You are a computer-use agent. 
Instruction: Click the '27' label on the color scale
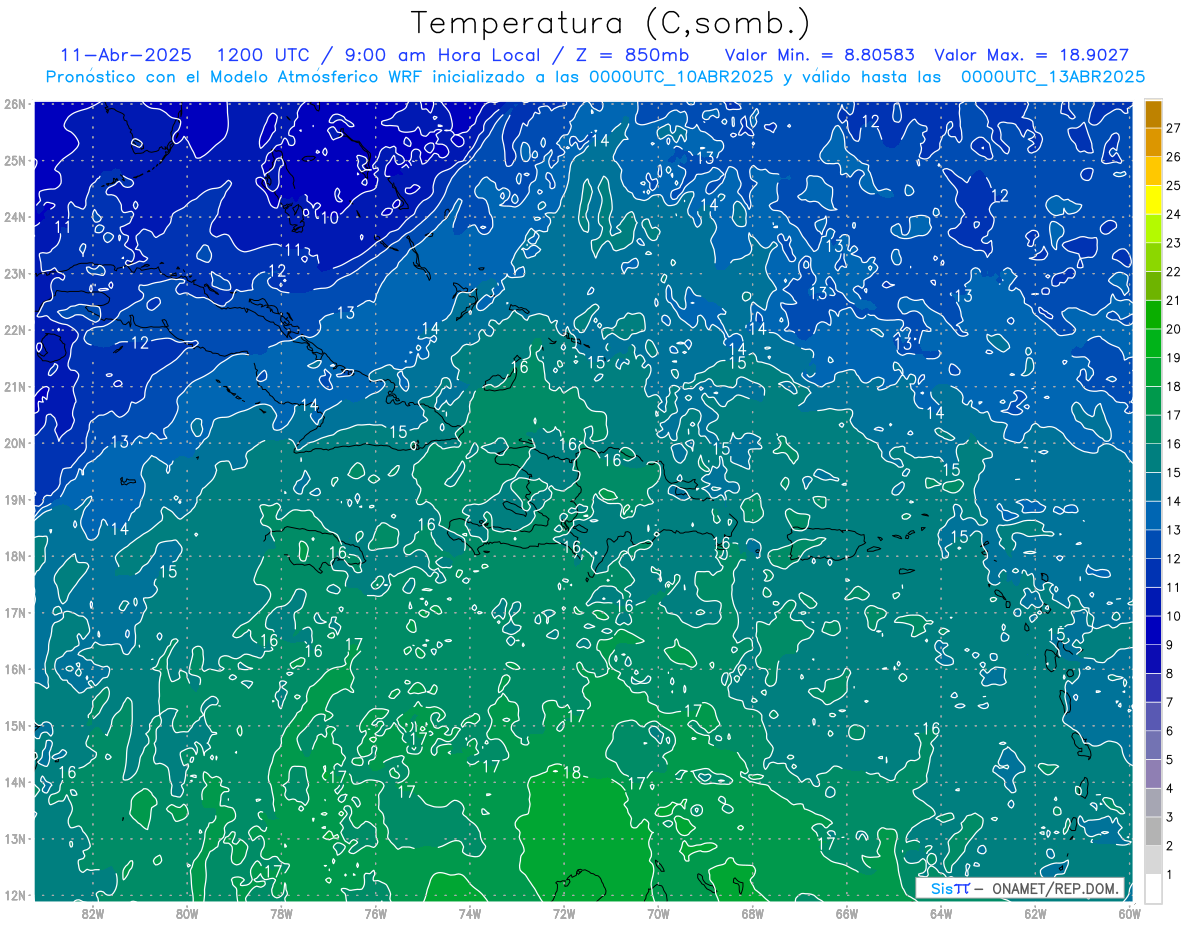click(1174, 128)
